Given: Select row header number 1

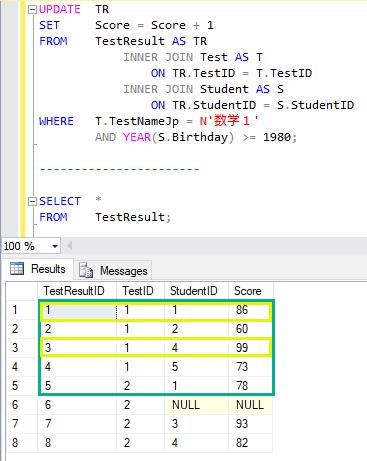Looking at the screenshot, I should coord(22,310).
